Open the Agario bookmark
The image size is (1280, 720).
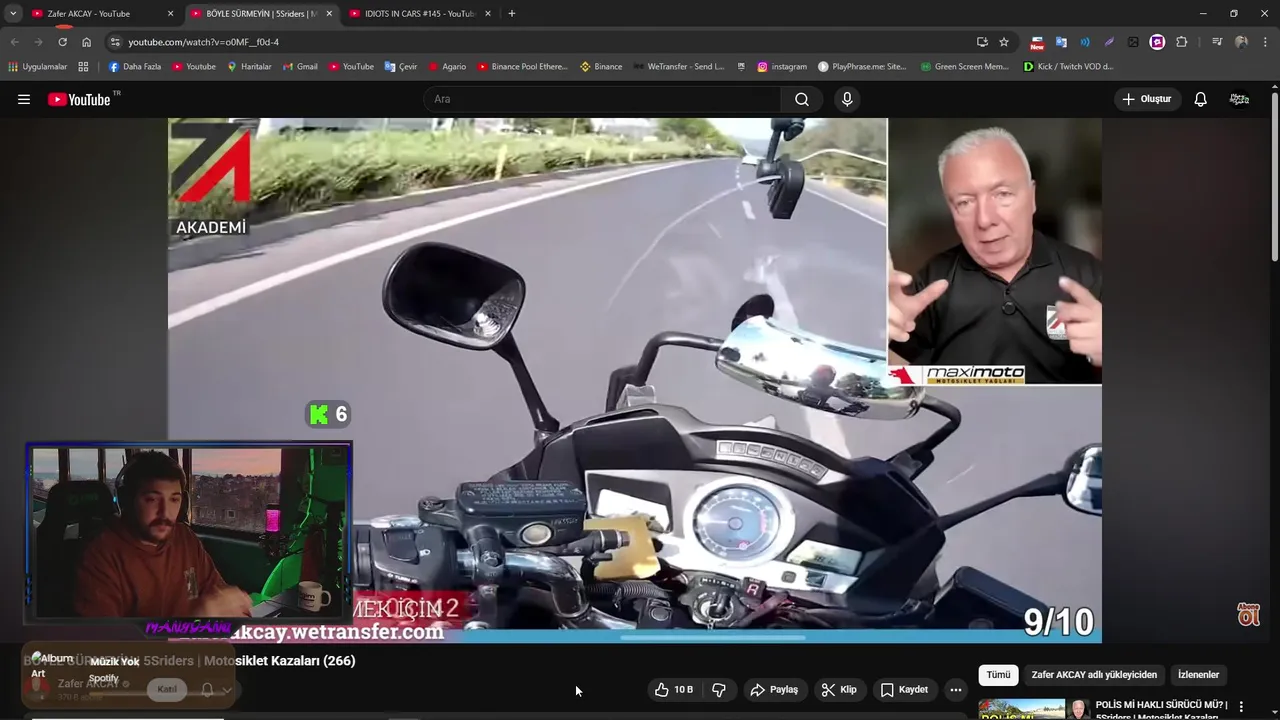447,67
